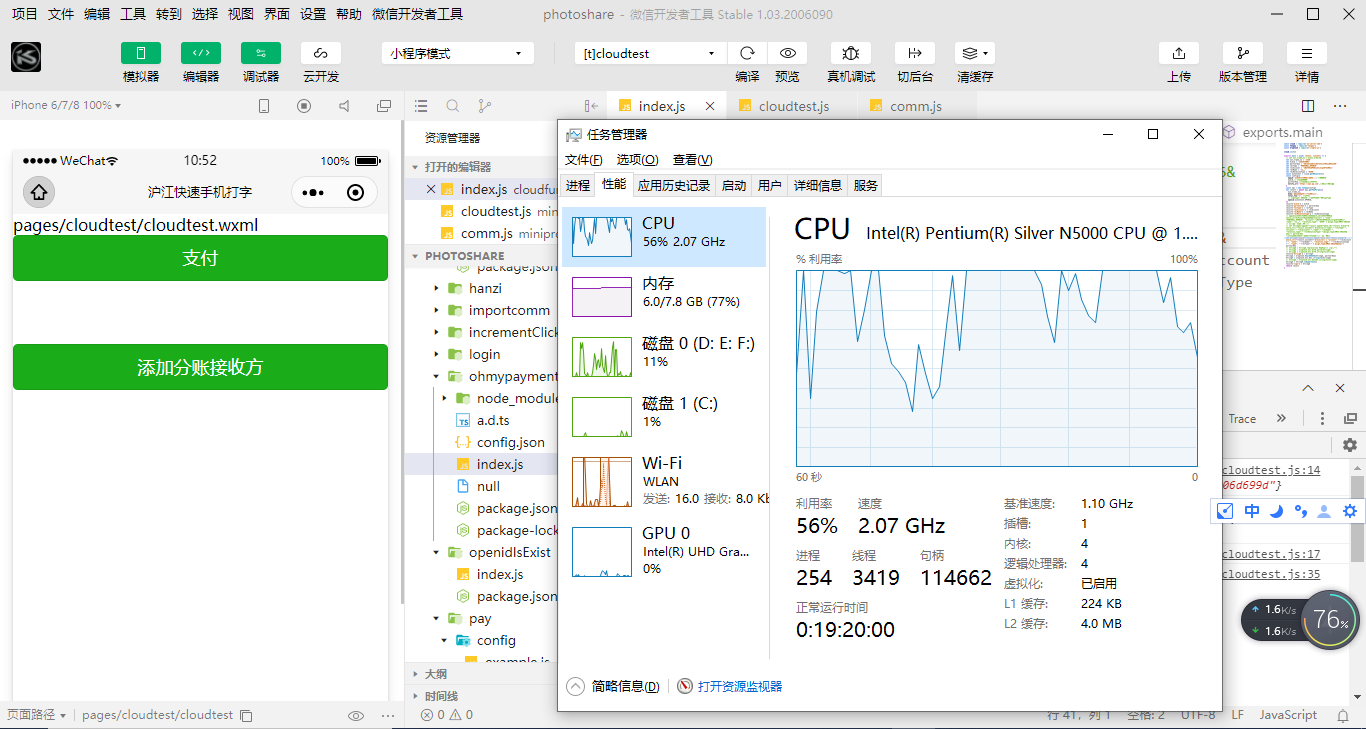This screenshot has width=1366, height=729.
Task: Open Task Manager 选项(O) menu
Action: coord(637,160)
